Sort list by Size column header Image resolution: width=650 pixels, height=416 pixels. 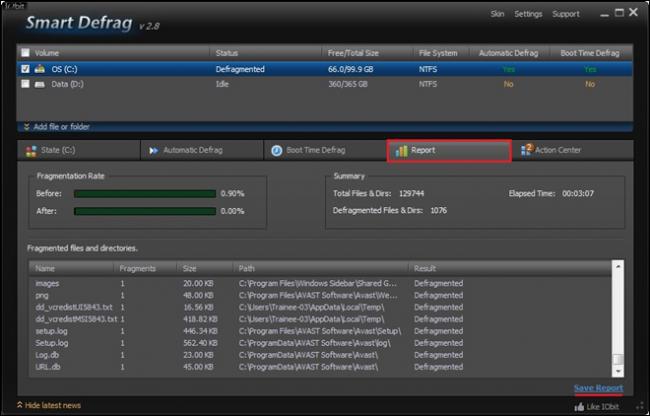click(205, 268)
